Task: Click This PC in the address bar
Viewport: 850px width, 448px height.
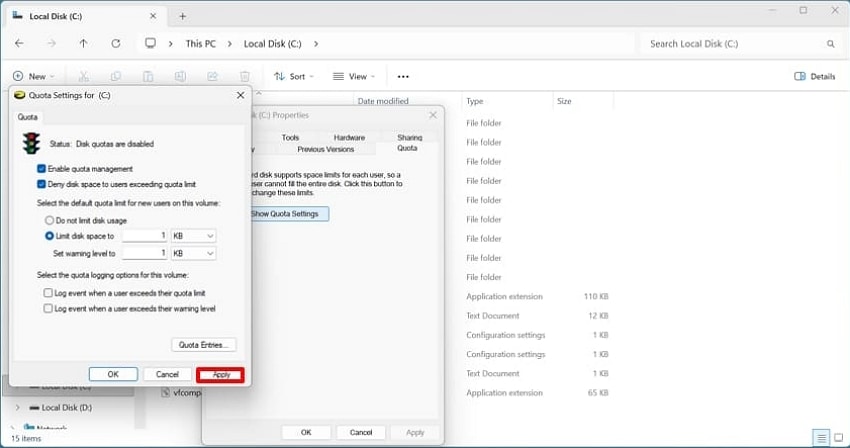Action: tap(201, 43)
